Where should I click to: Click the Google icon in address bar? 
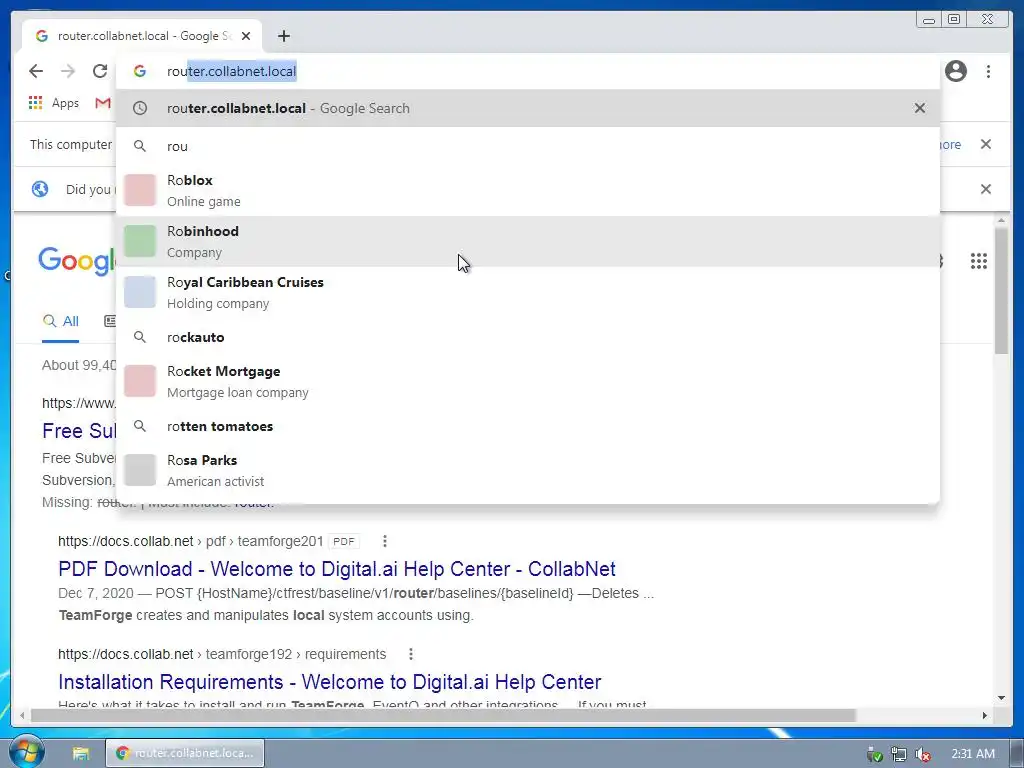tap(140, 71)
